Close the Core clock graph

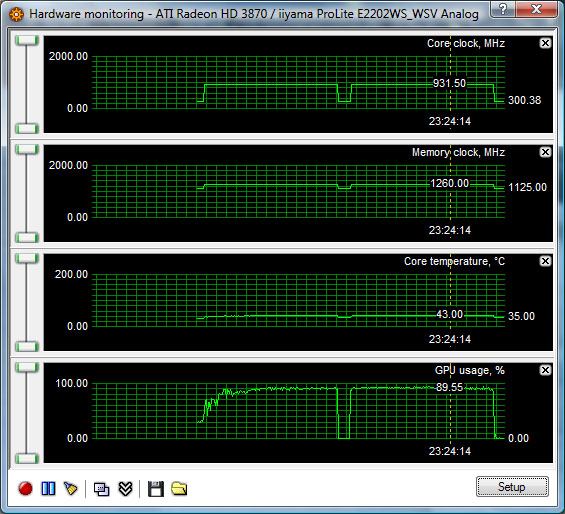[545, 43]
